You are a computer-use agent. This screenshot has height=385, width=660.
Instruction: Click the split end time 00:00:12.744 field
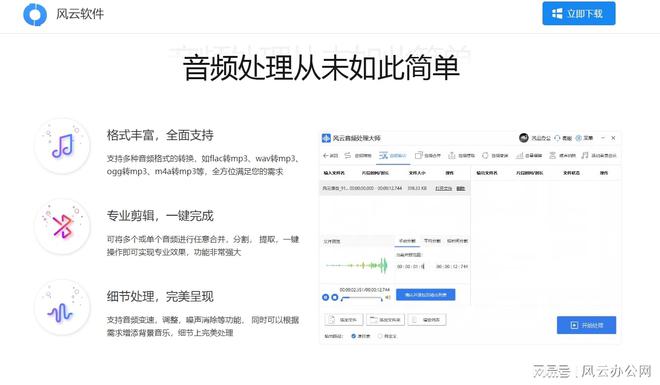tap(452, 266)
